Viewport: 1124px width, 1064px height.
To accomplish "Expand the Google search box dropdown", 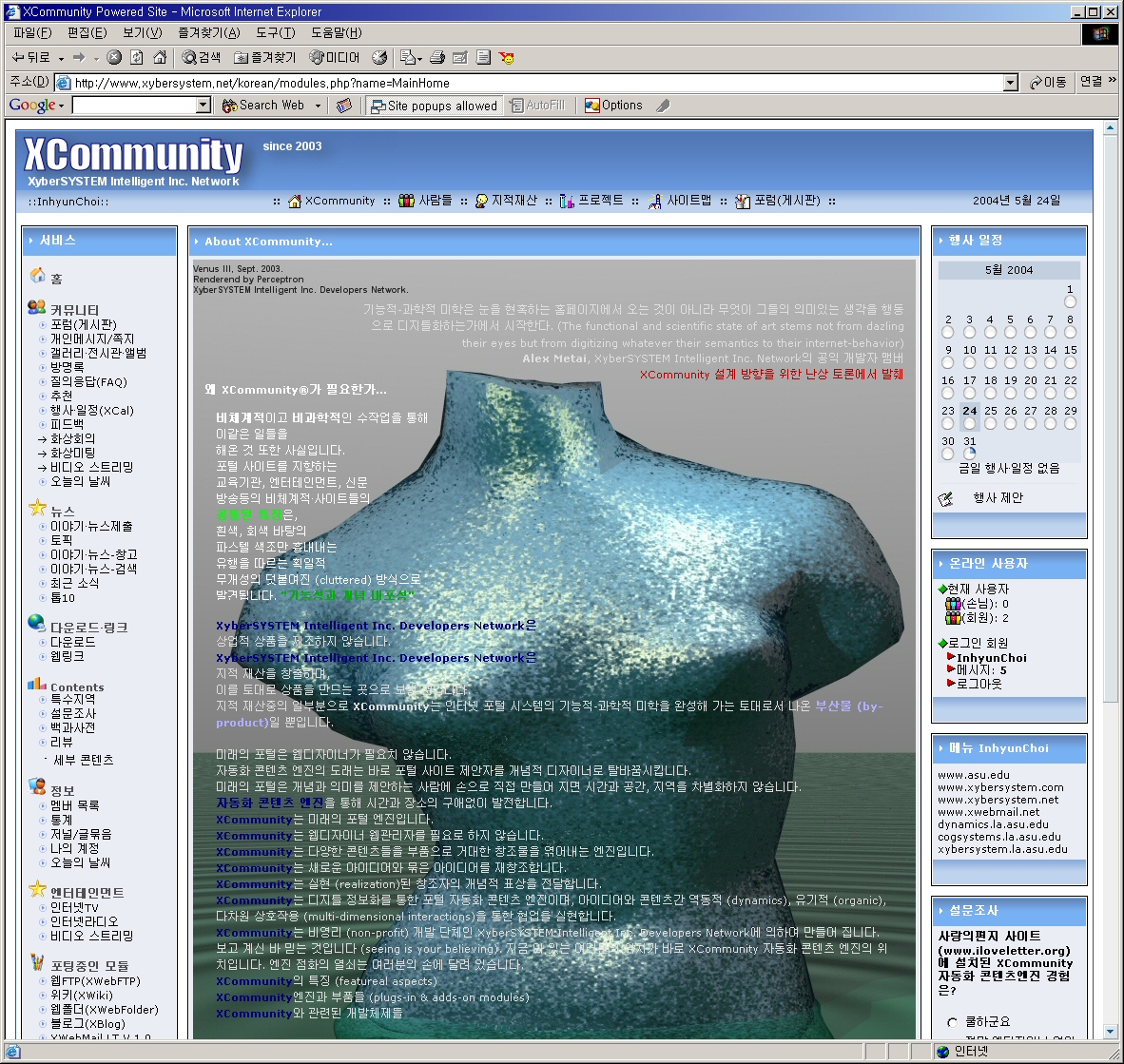I will pyautogui.click(x=203, y=106).
